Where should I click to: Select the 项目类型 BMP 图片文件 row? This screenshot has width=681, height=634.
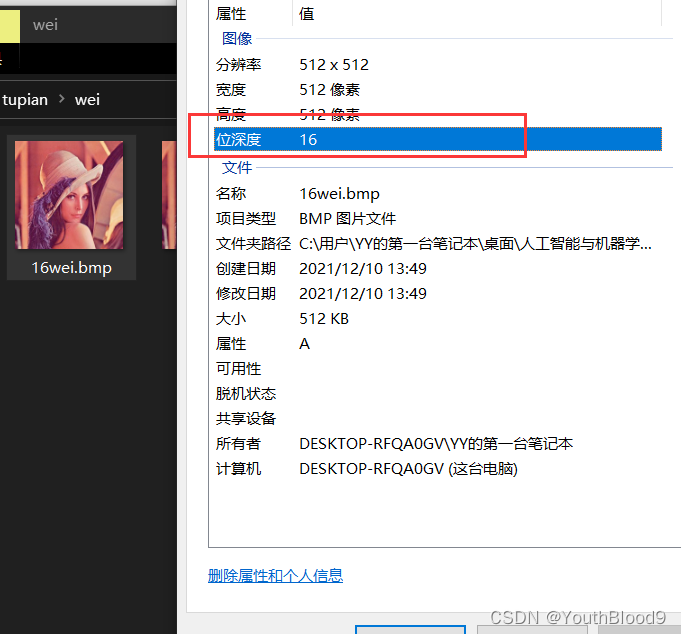[438, 218]
